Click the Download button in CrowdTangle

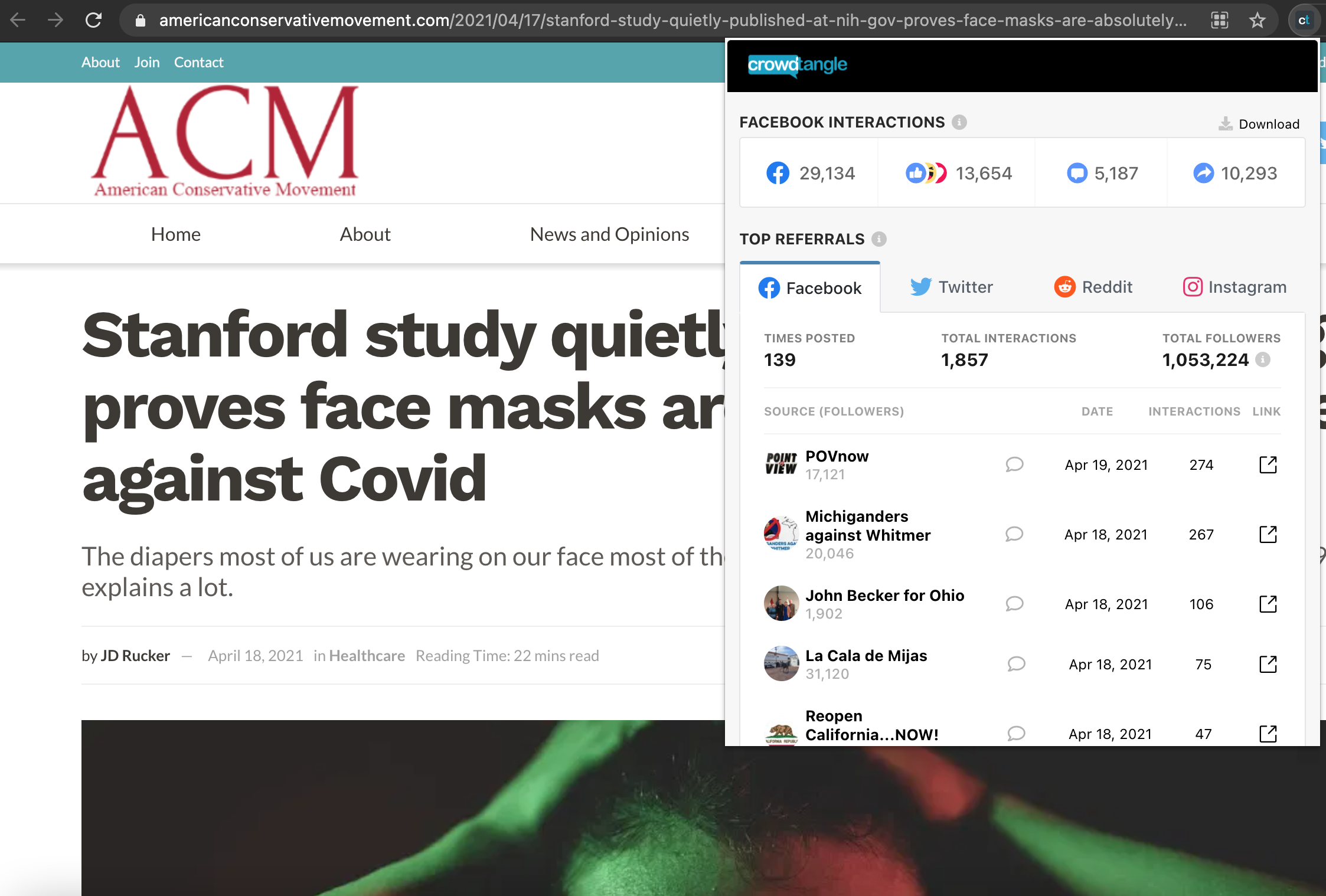click(x=1259, y=124)
